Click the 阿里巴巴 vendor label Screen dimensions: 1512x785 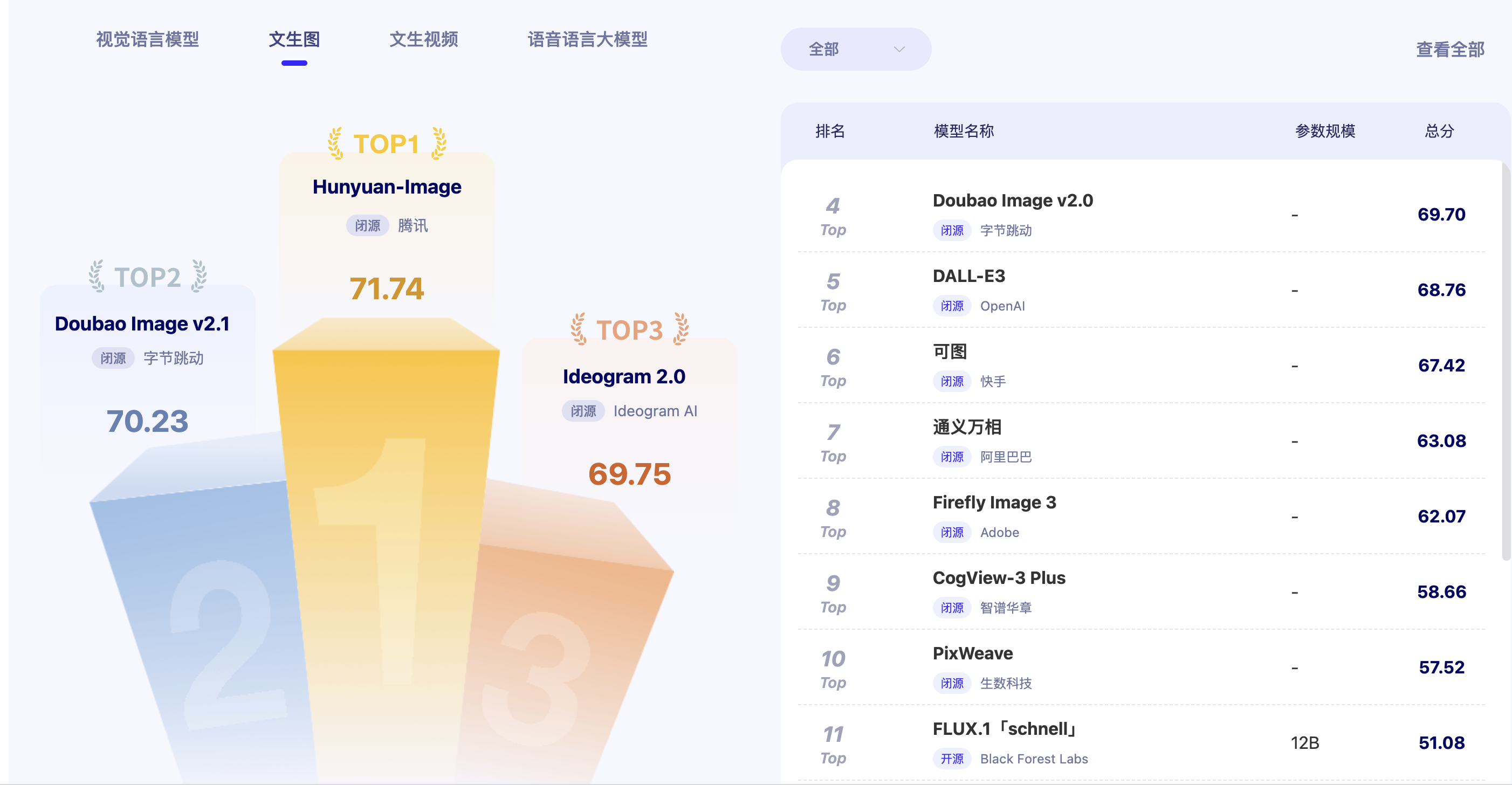pos(1006,457)
